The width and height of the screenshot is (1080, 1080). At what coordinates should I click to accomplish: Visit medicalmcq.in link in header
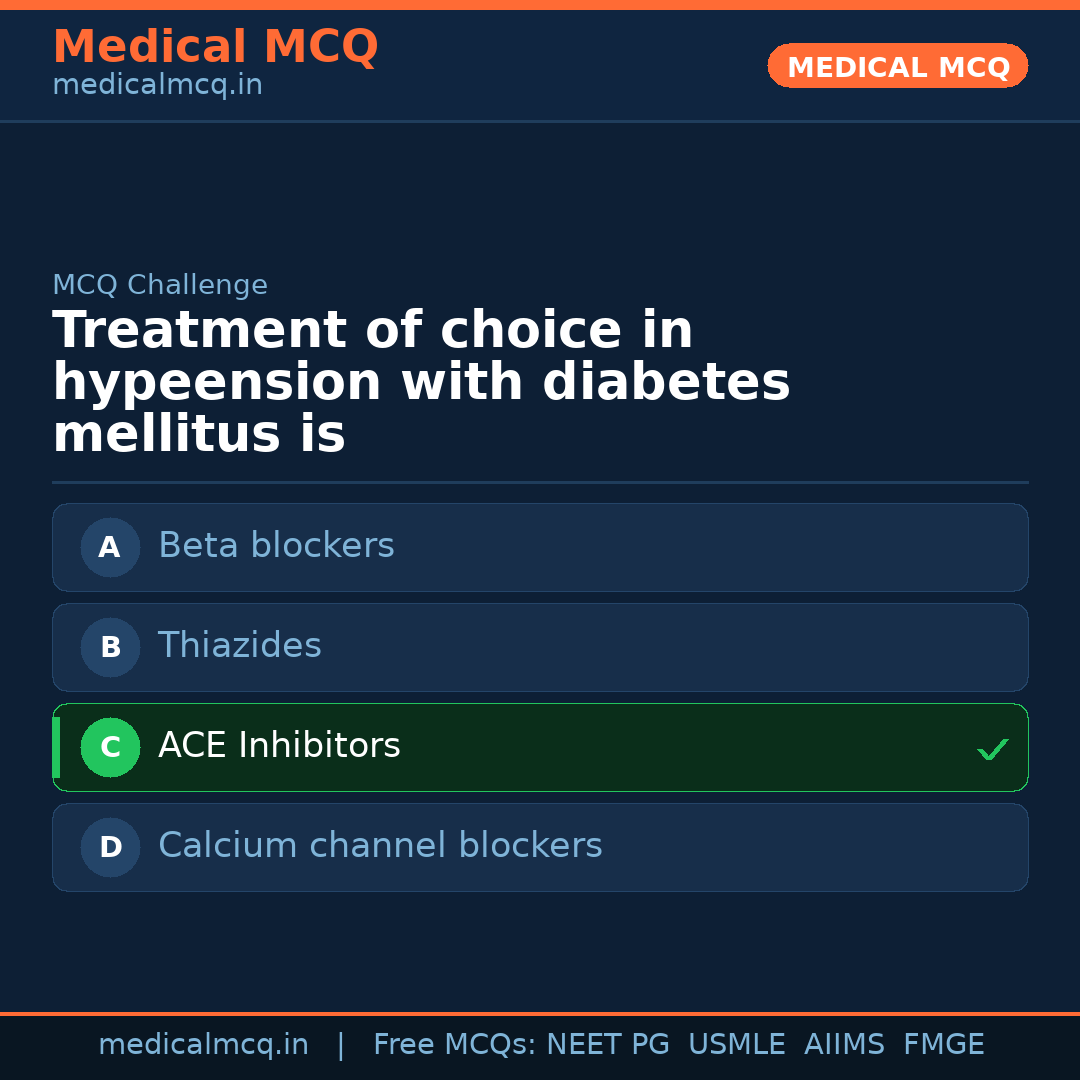pos(157,86)
